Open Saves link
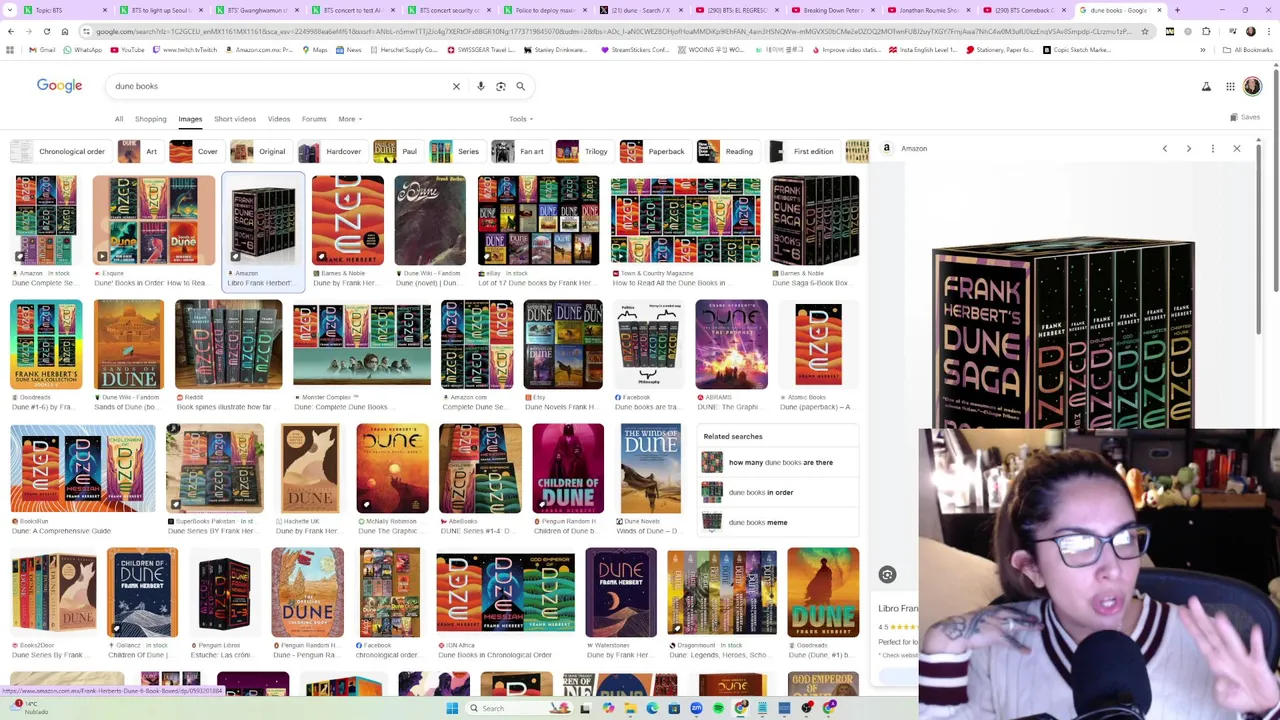Viewport: 1280px width, 720px height. coord(1245,118)
